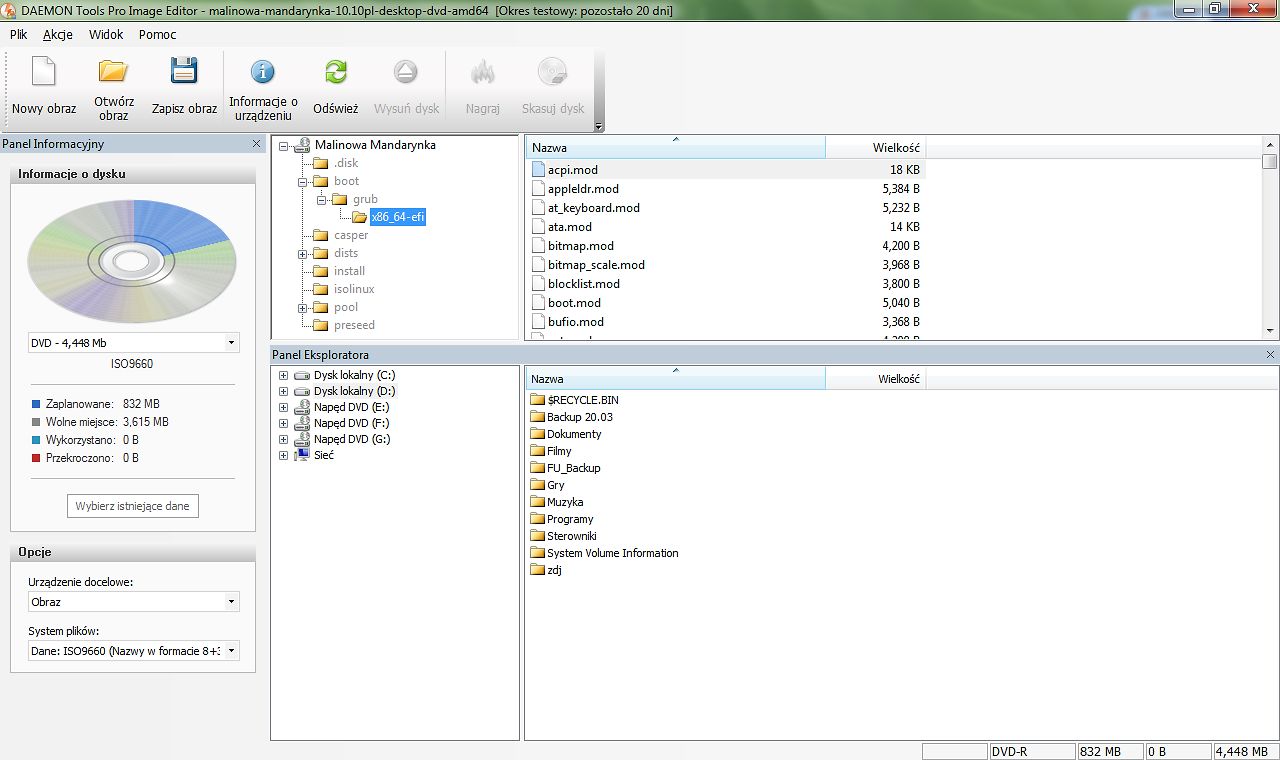Open the Filmy folder in explorer list

559,451
